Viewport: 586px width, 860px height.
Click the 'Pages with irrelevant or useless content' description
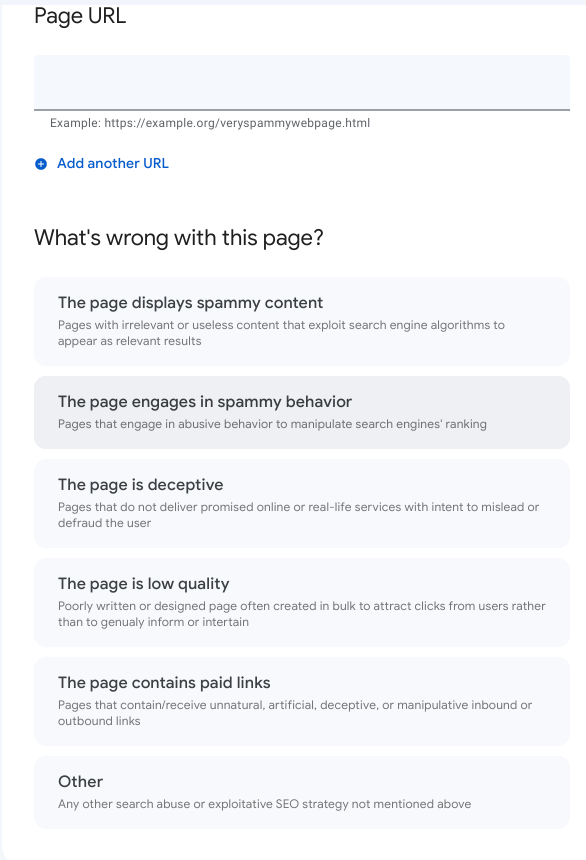click(281, 333)
